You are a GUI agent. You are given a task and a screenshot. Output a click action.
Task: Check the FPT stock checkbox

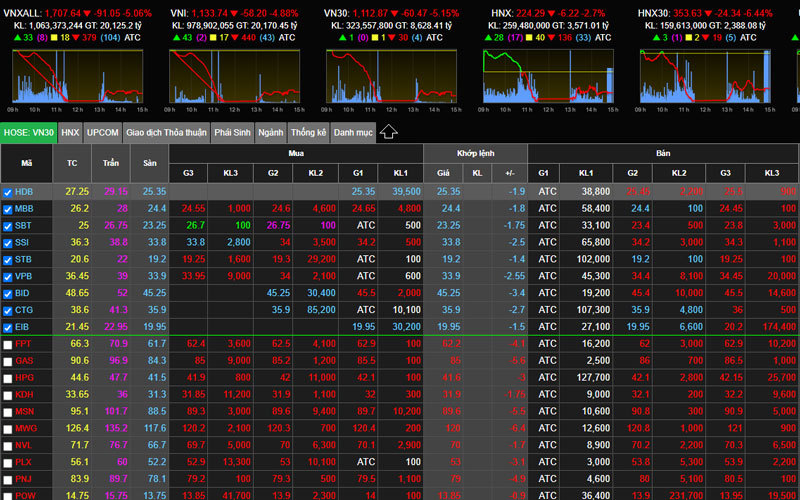8,344
